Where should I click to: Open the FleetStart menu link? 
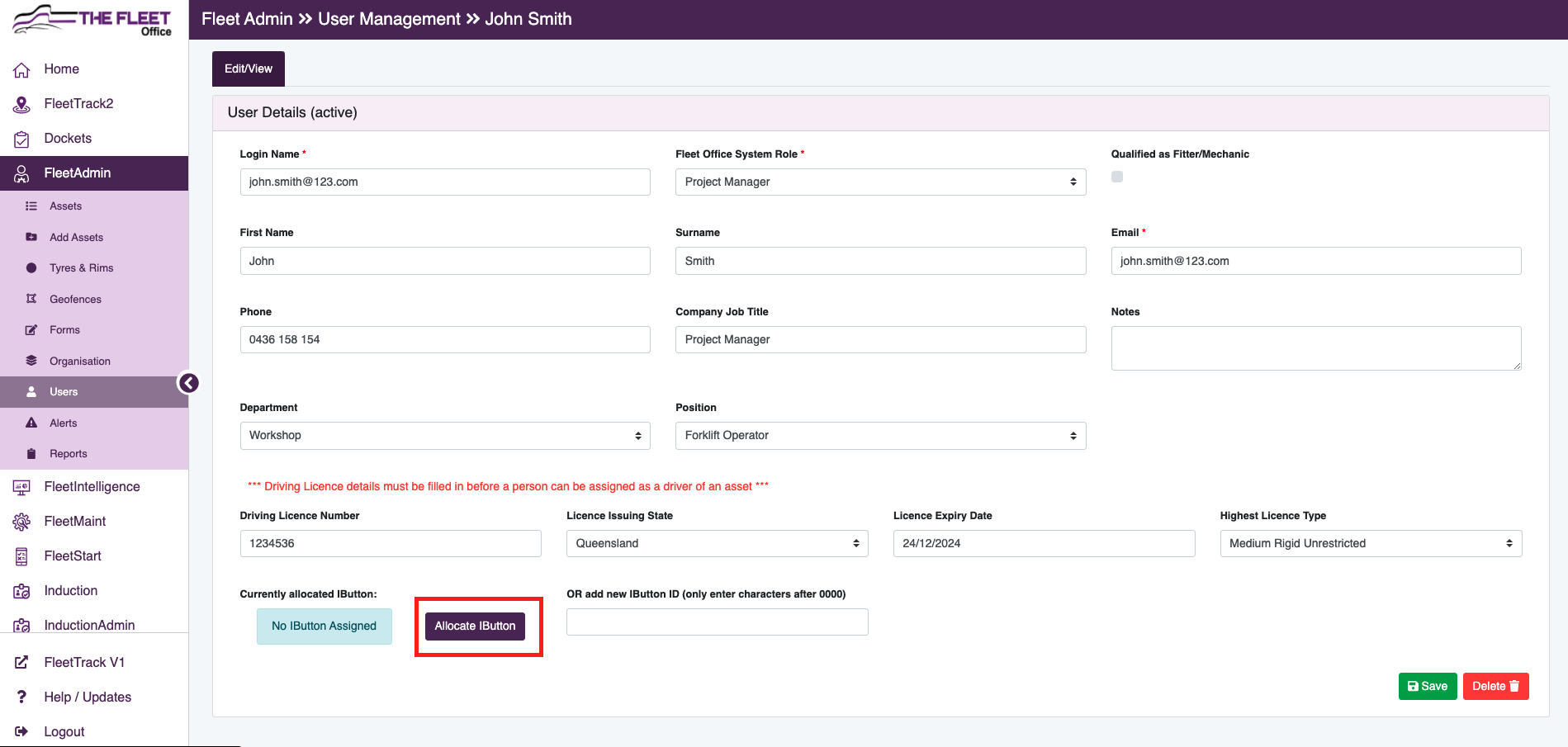(73, 556)
